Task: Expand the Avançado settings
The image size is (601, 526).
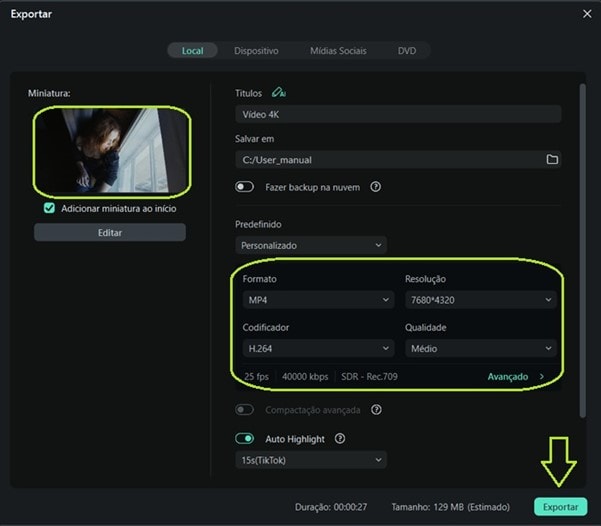Action: [516, 376]
